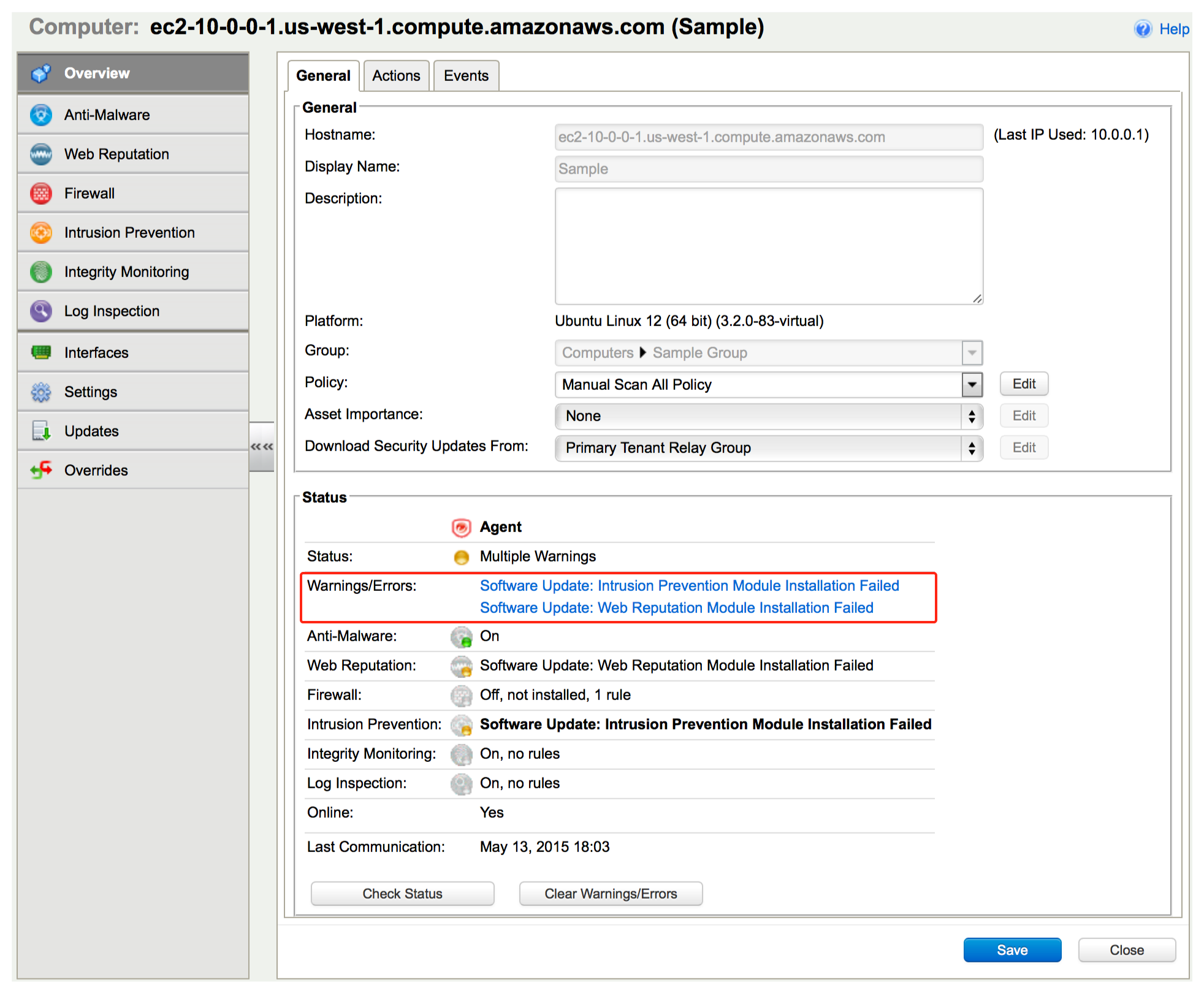Click the yellow Multiple Warnings status icon

click(x=461, y=557)
